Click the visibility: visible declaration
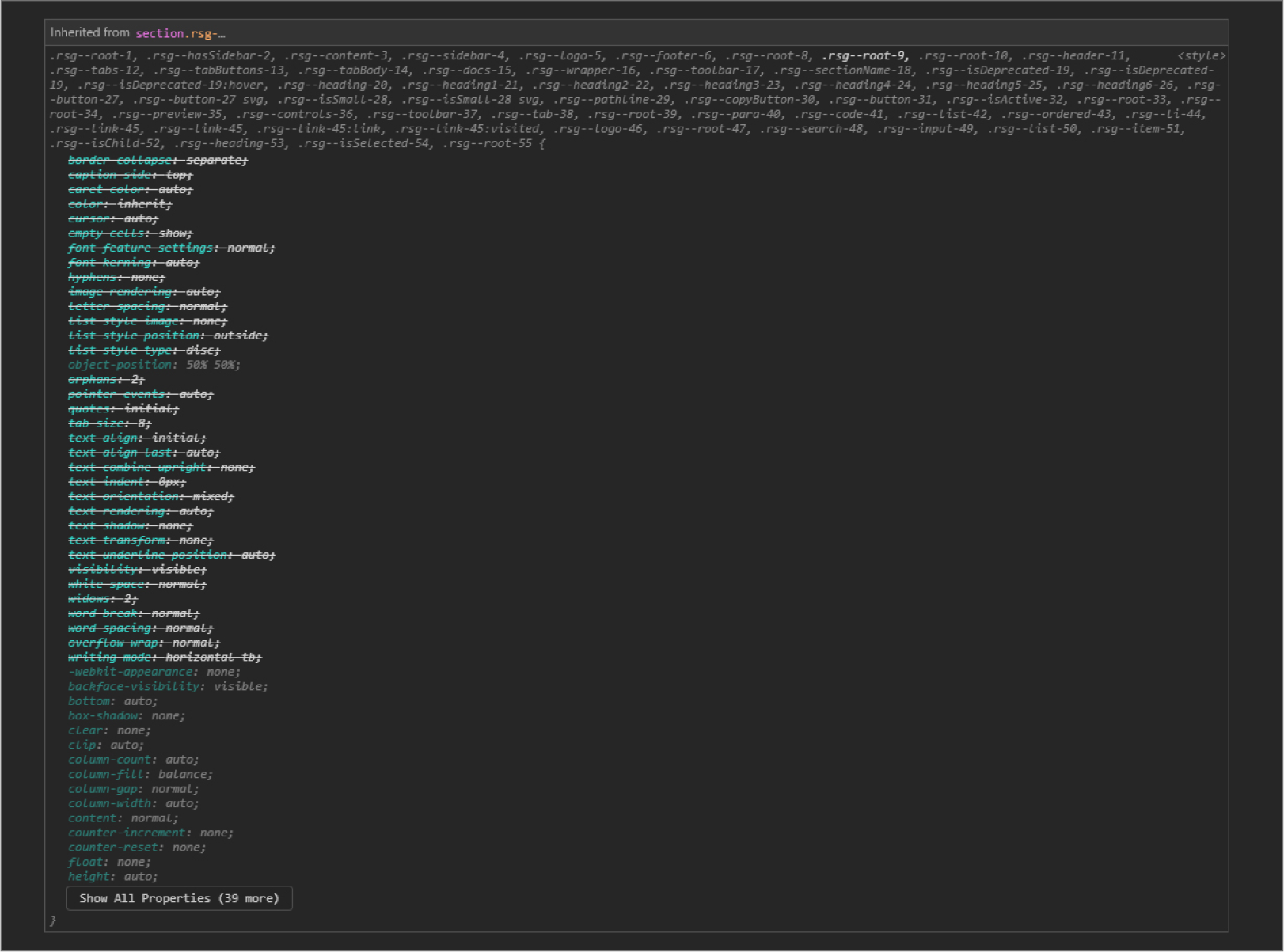The image size is (1284, 952). 137,570
